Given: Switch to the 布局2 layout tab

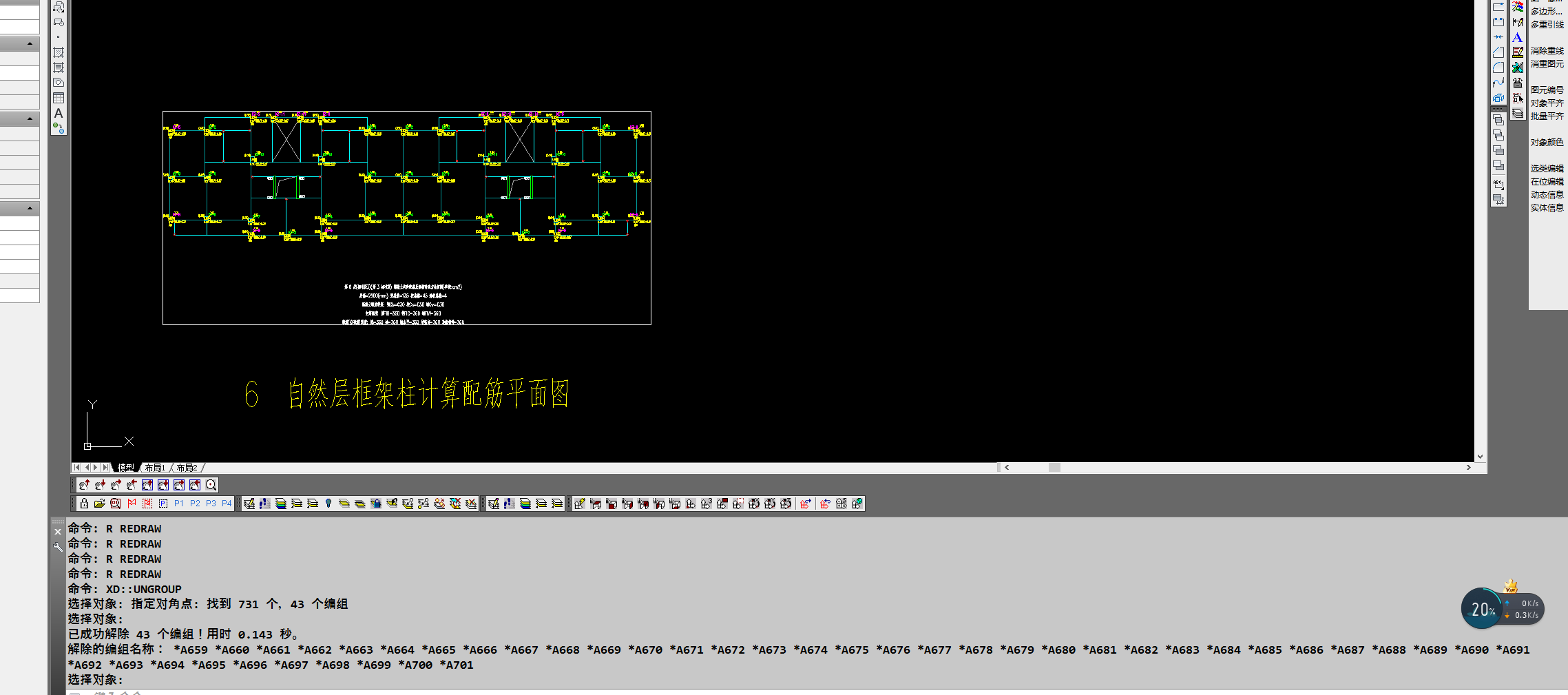Looking at the screenshot, I should [187, 468].
